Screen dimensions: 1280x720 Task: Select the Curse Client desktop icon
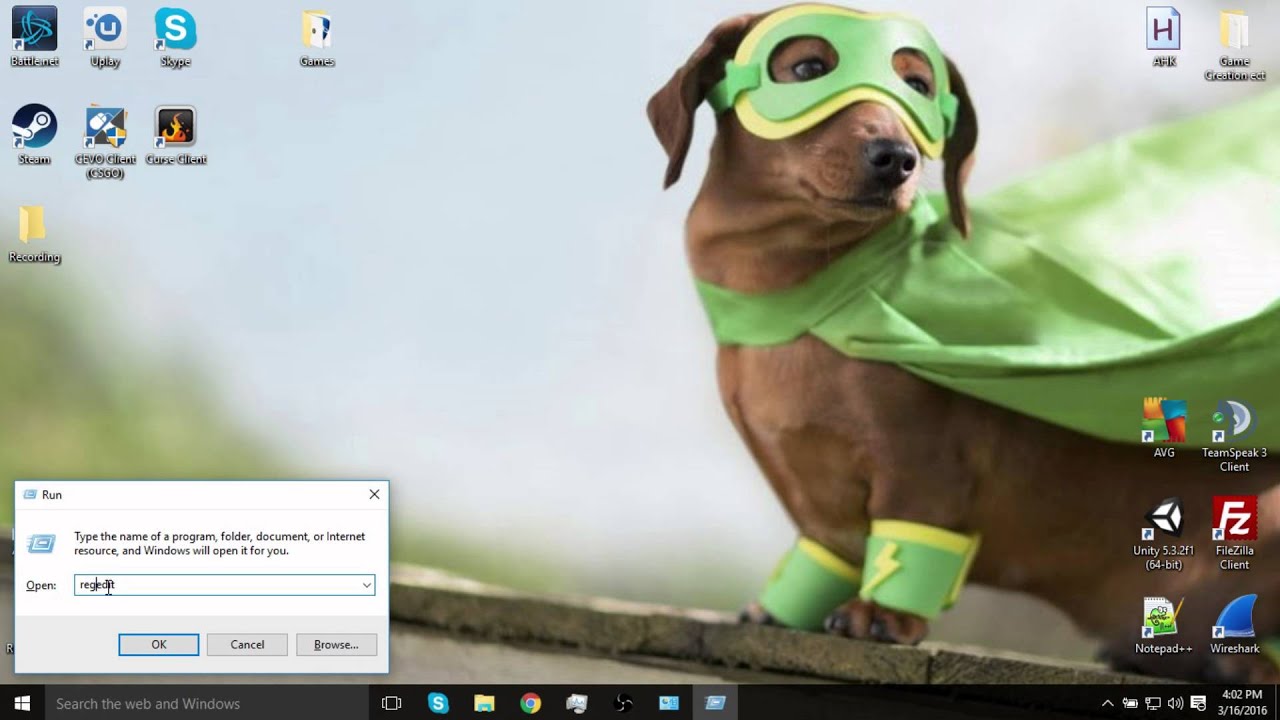click(175, 135)
